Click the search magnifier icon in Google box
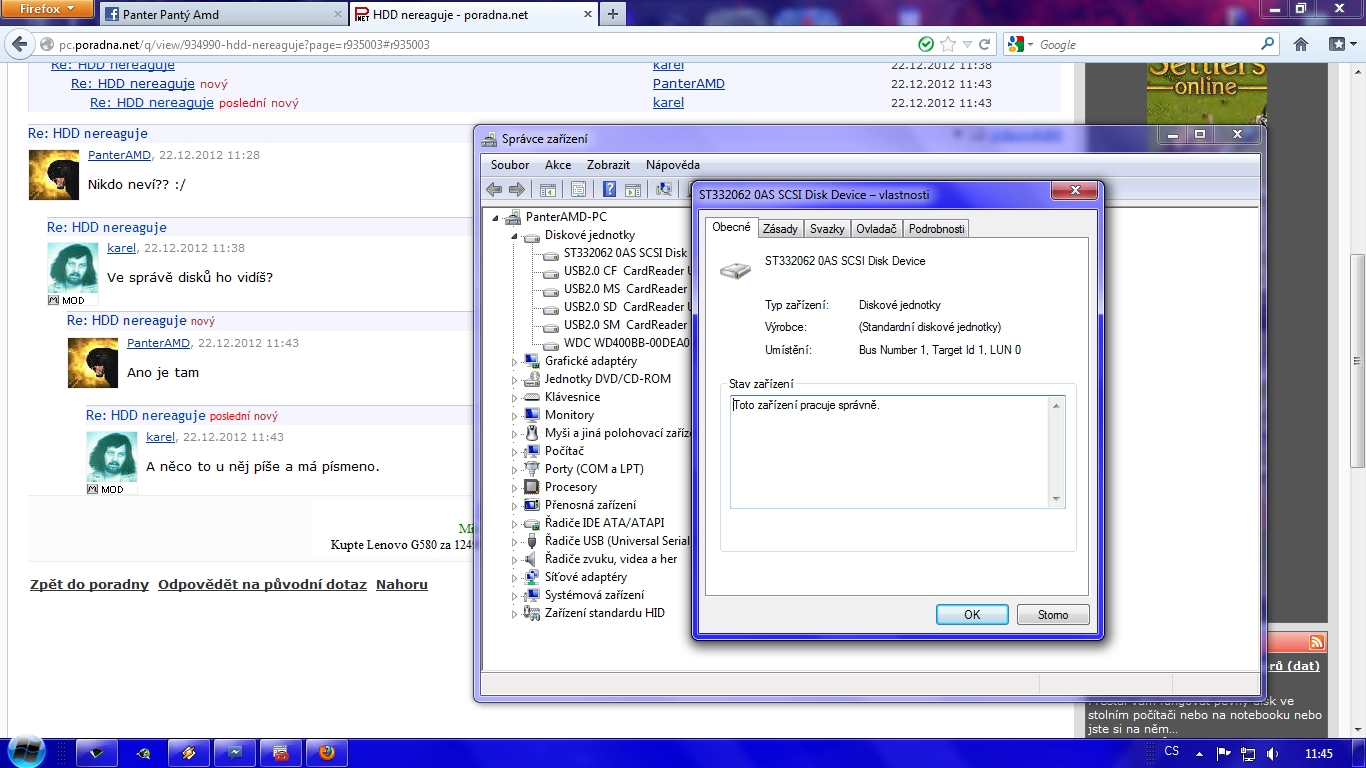The width and height of the screenshot is (1366, 768). click(x=1268, y=44)
